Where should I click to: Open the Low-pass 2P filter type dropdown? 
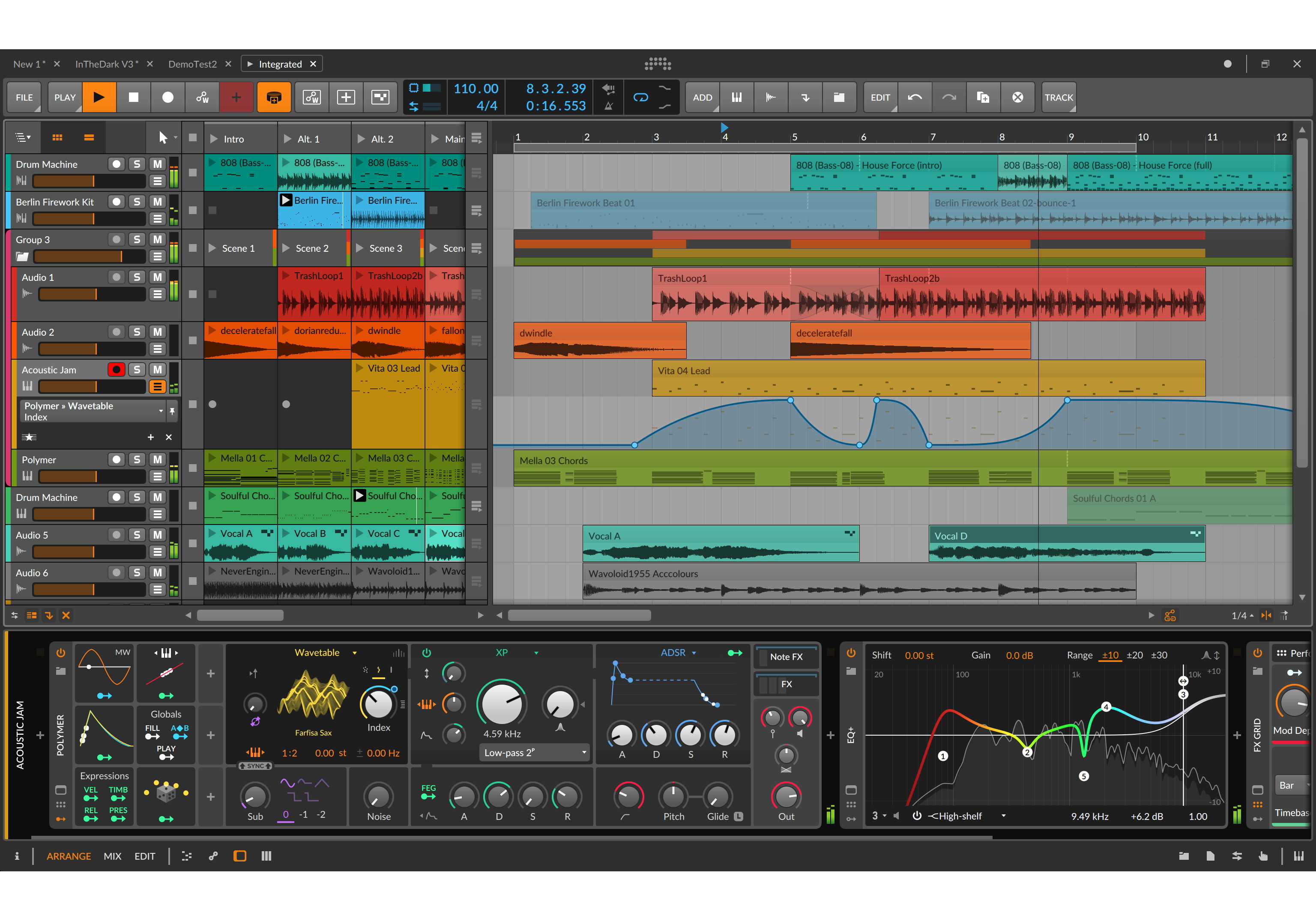click(x=534, y=753)
